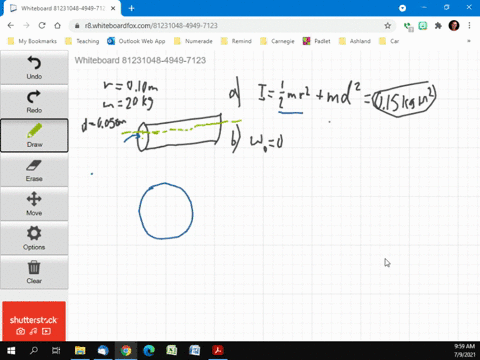480x360 pixels.
Task: Open My Bookmarks folder
Action: (x=32, y=41)
